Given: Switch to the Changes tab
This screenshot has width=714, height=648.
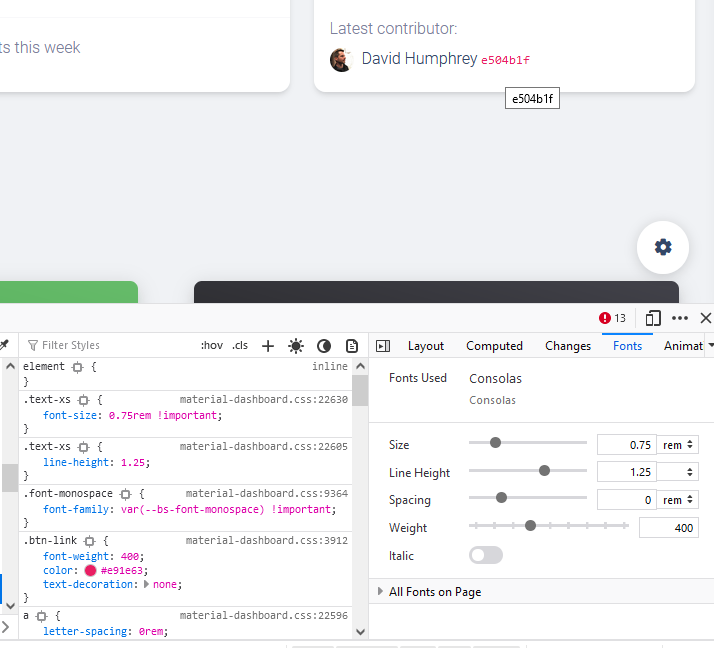Looking at the screenshot, I should (568, 346).
